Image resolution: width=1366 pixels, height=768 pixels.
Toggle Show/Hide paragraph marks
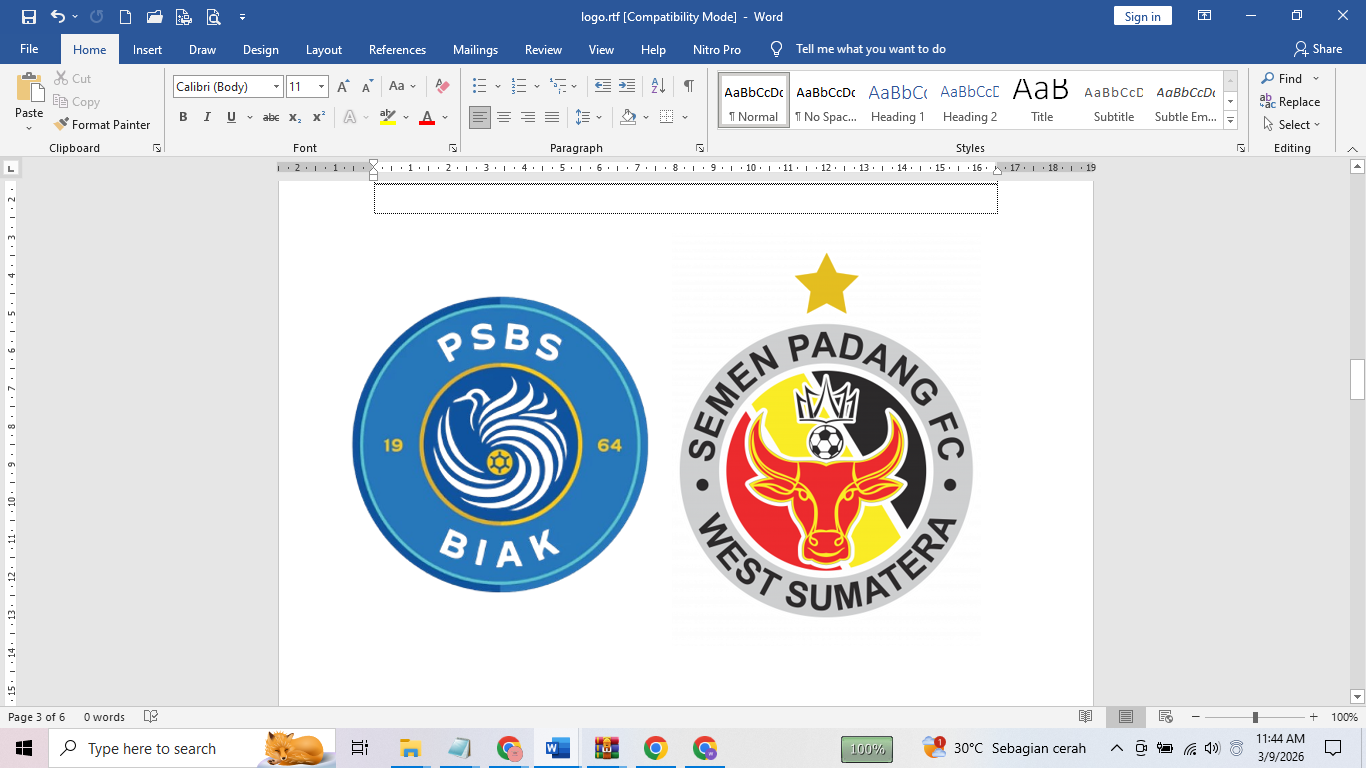[689, 87]
